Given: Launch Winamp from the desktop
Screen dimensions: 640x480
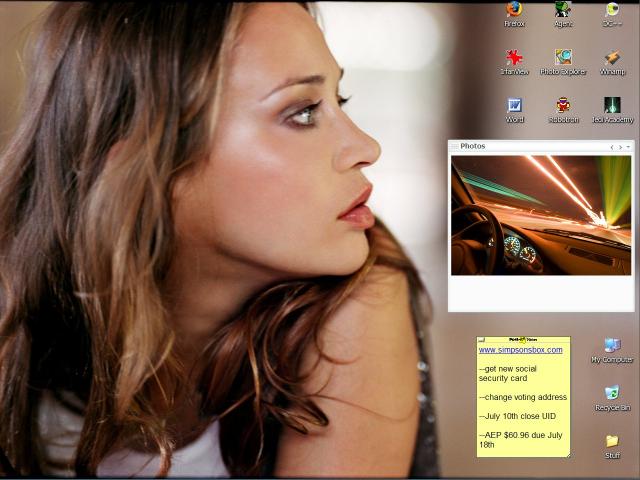Looking at the screenshot, I should [612, 59].
